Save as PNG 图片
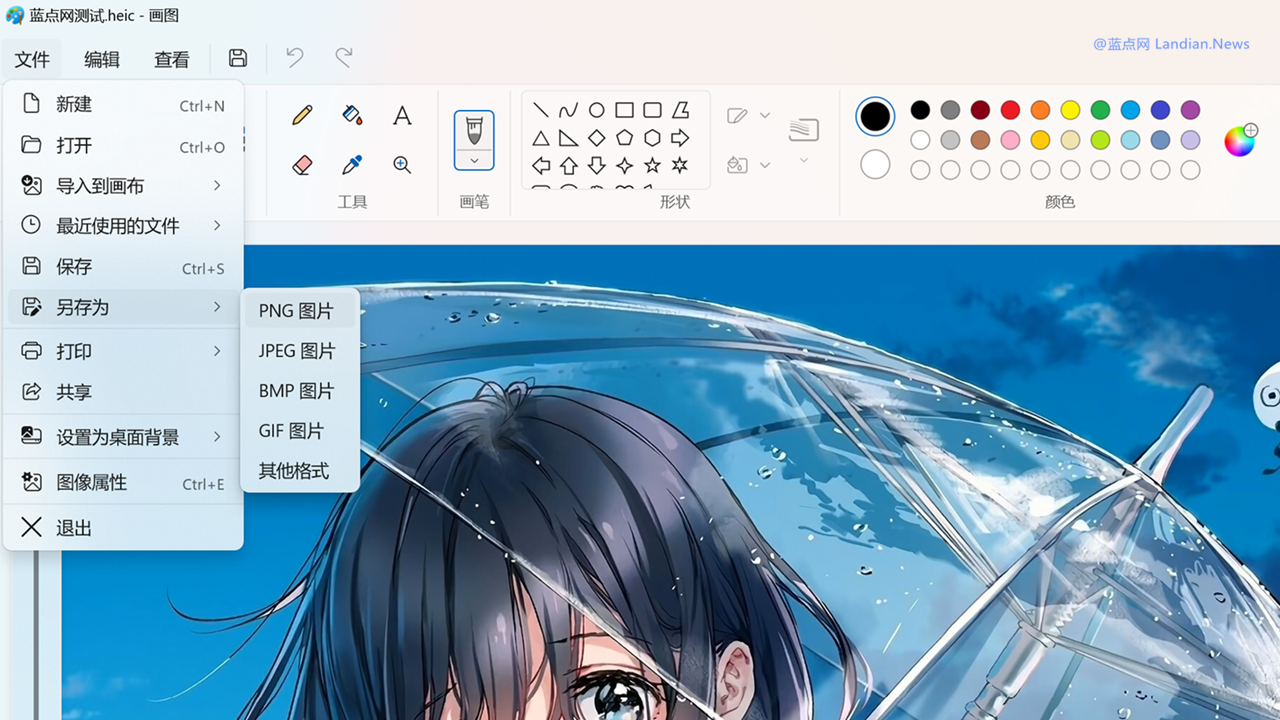 300,311
